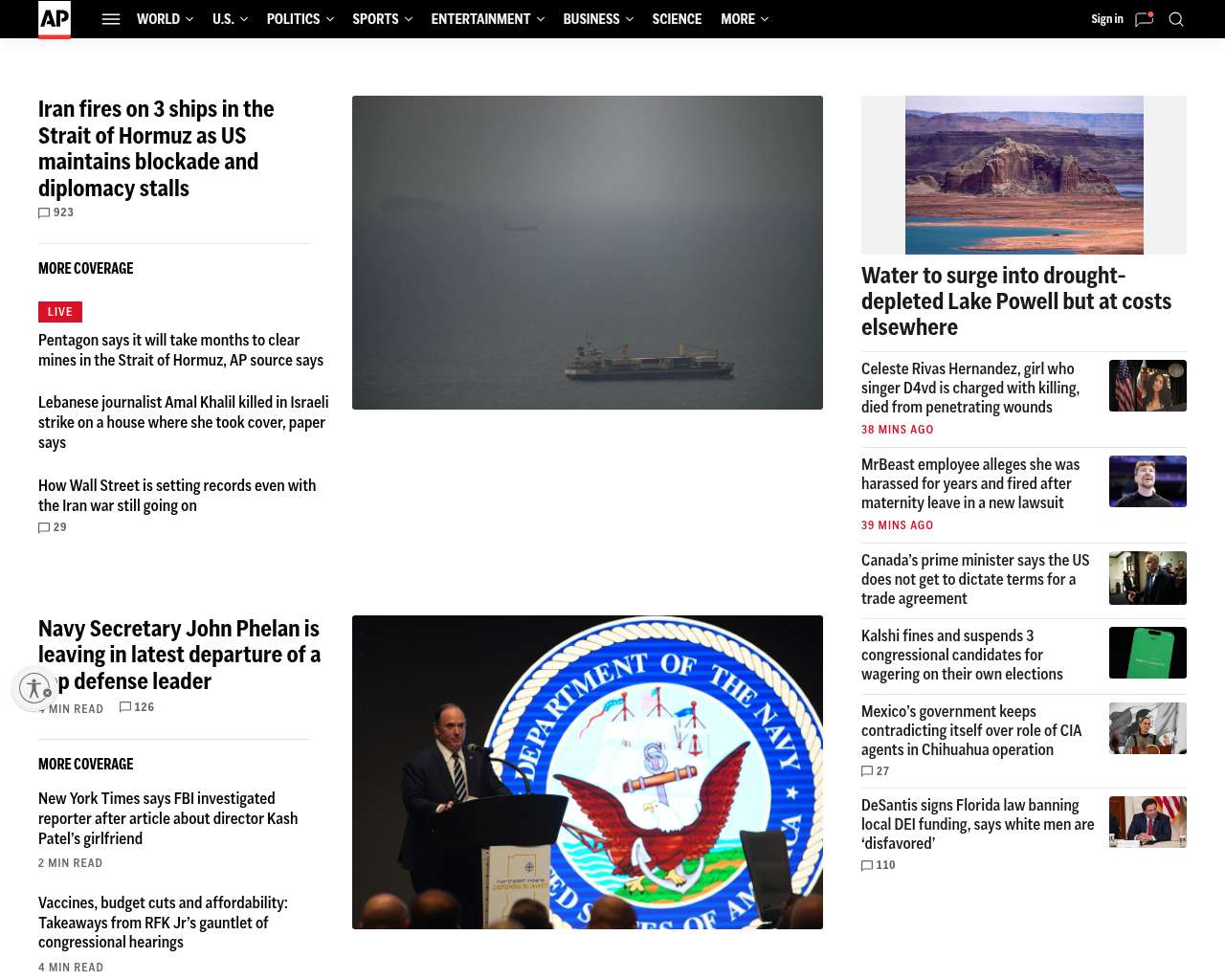Screen dimensions: 1225x980
Task: Read Celeste Rivas Hernandez story
Action: point(970,388)
